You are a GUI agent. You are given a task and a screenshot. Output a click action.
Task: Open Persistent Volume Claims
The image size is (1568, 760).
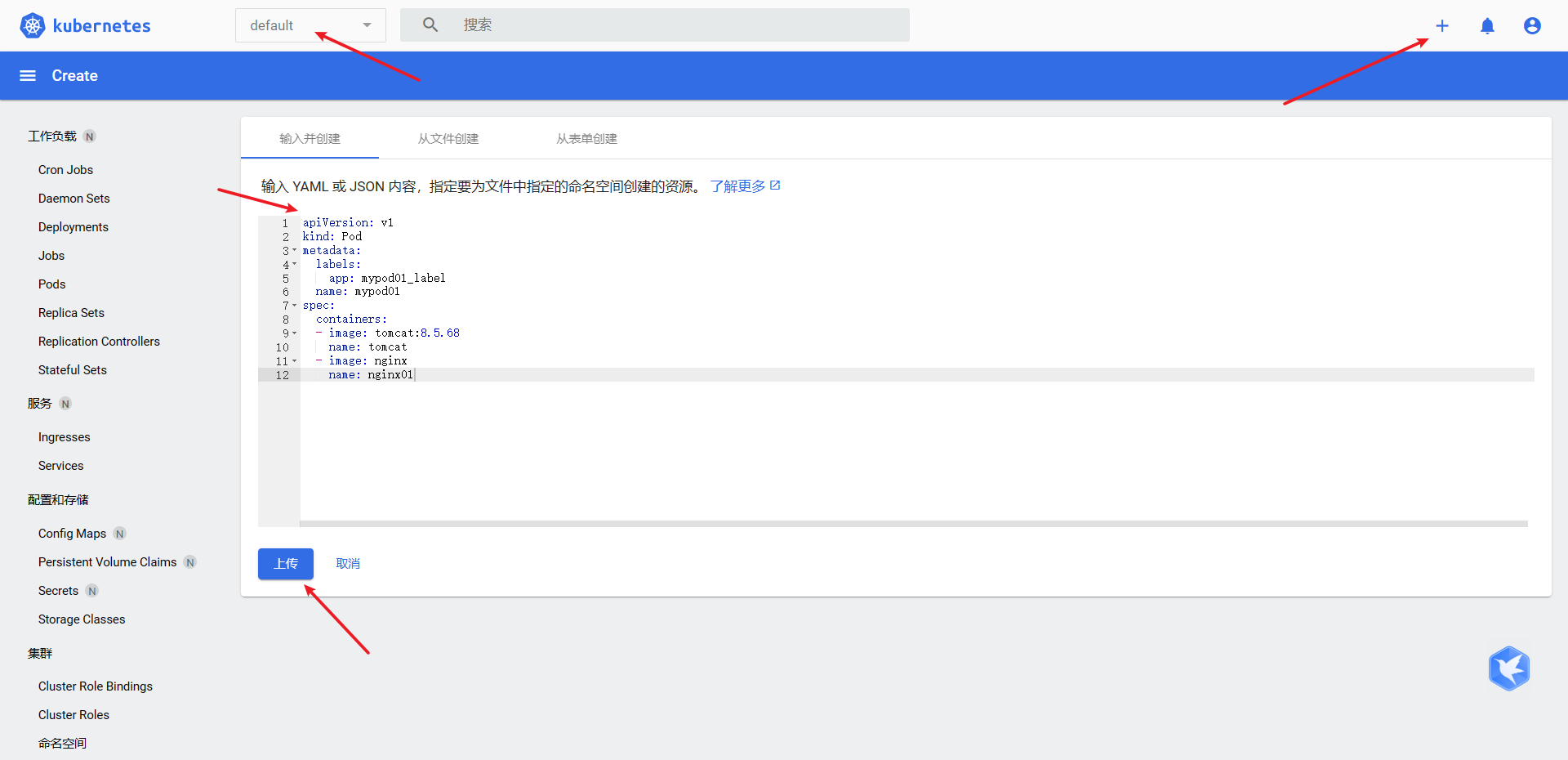[107, 562]
